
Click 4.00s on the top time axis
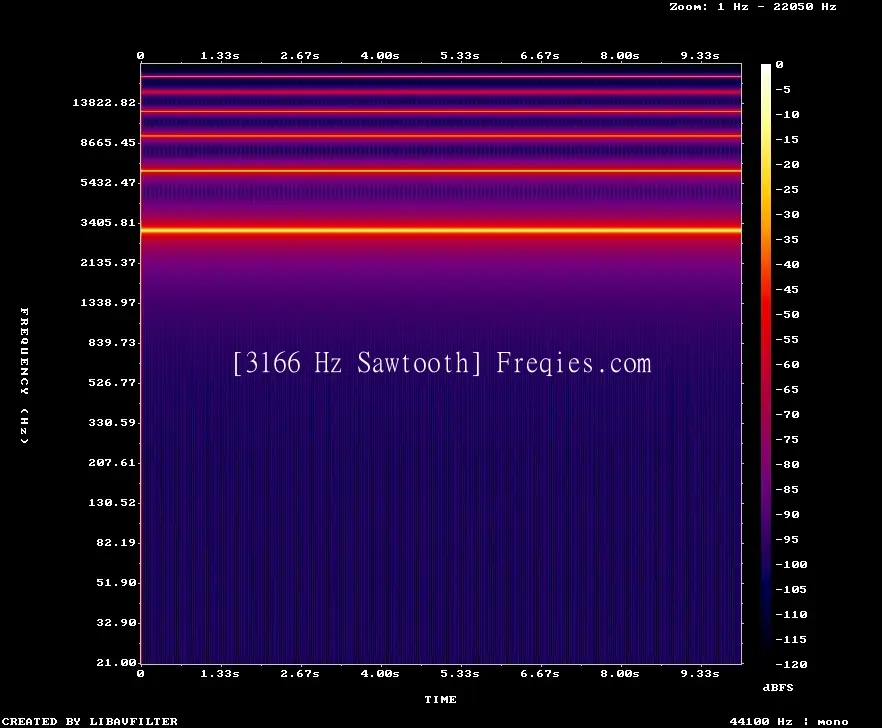point(380,56)
